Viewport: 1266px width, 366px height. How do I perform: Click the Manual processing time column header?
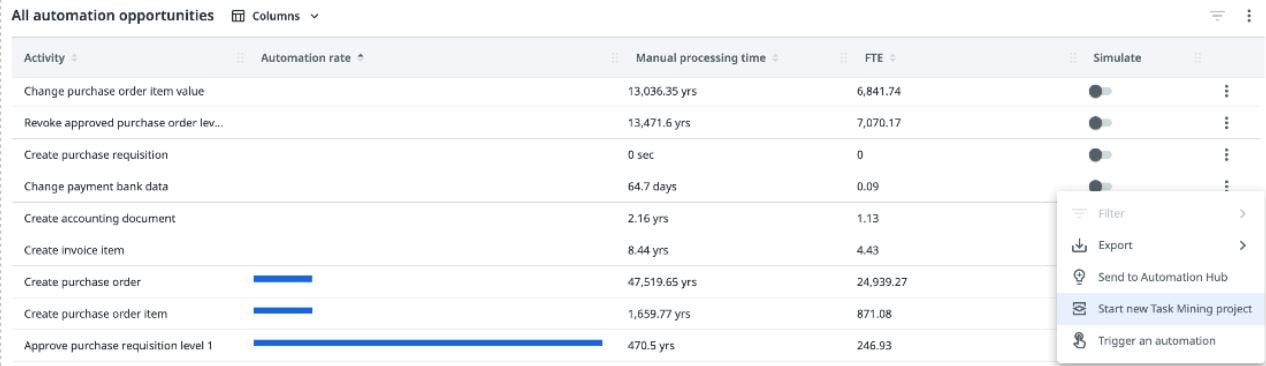click(x=700, y=58)
